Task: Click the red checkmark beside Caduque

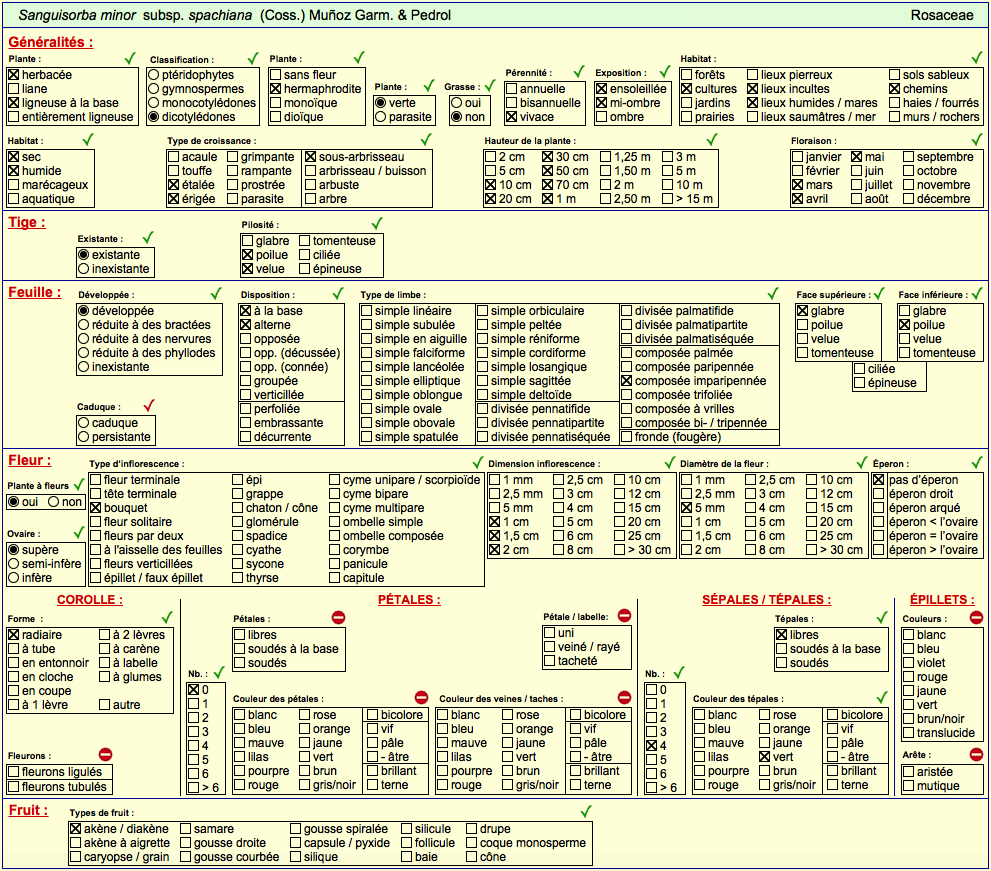Action: pyautogui.click(x=149, y=405)
